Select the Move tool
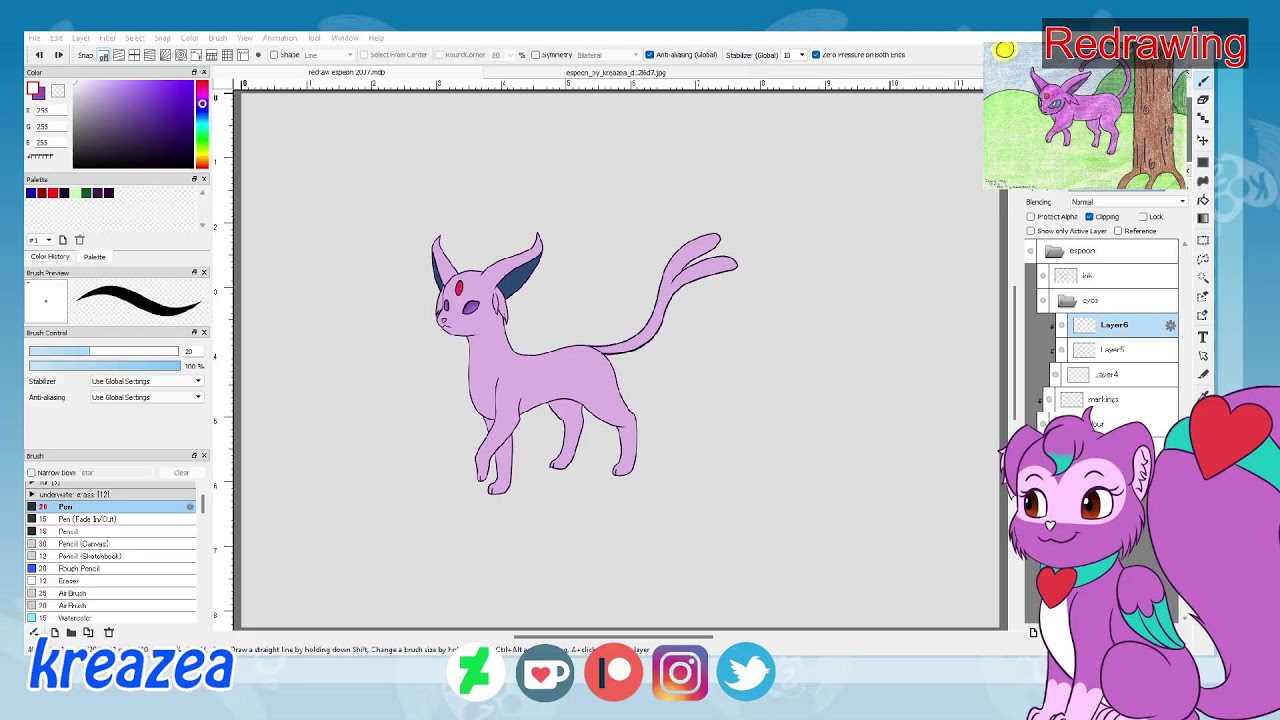This screenshot has height=720, width=1280. [1203, 140]
